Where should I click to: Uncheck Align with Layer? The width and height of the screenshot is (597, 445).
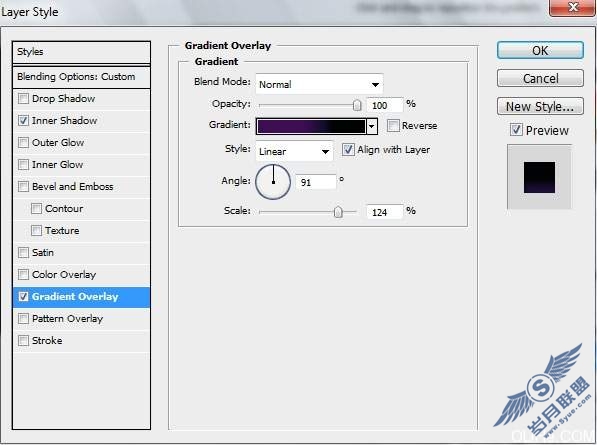[348, 150]
